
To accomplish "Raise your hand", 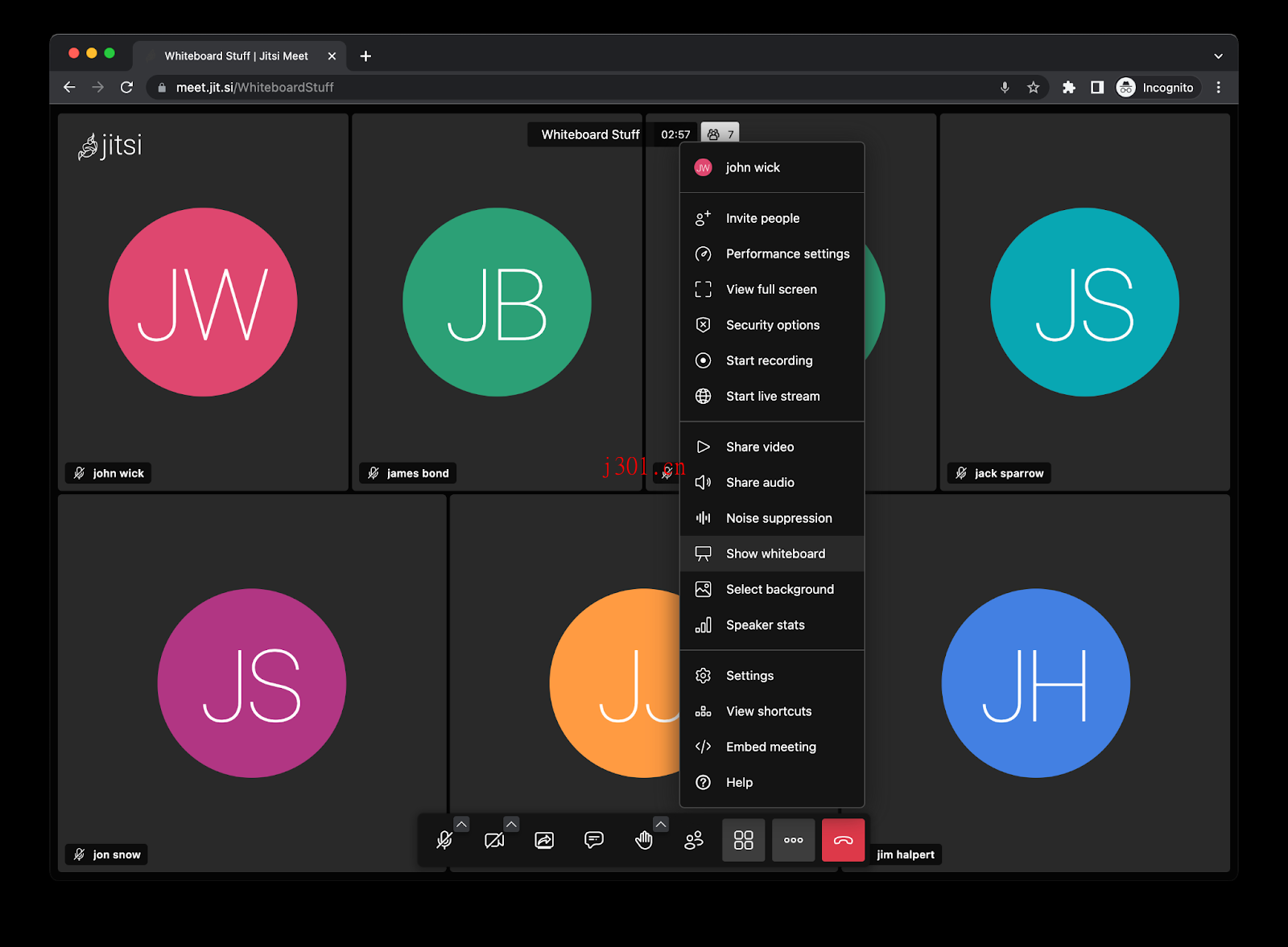I will tap(645, 840).
